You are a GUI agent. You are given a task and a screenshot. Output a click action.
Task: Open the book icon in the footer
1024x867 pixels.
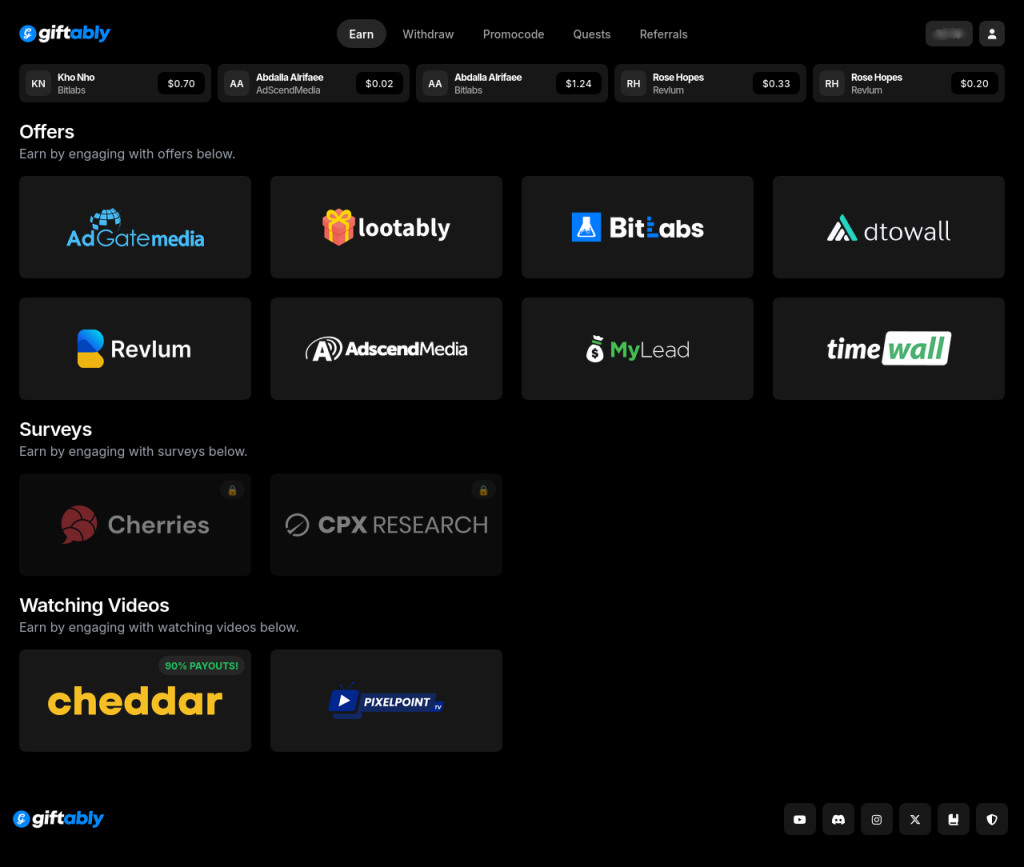point(953,819)
